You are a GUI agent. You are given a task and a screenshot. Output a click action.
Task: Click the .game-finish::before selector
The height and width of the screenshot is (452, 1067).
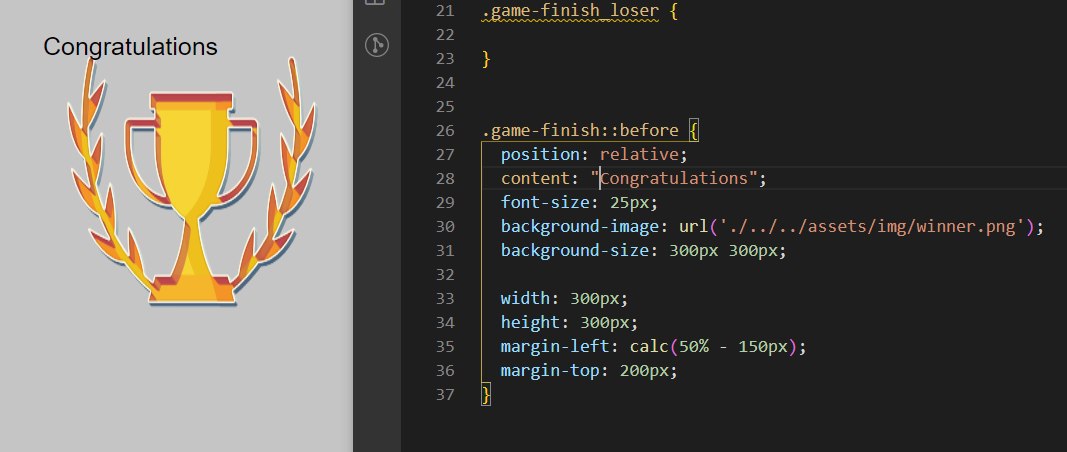coord(580,130)
